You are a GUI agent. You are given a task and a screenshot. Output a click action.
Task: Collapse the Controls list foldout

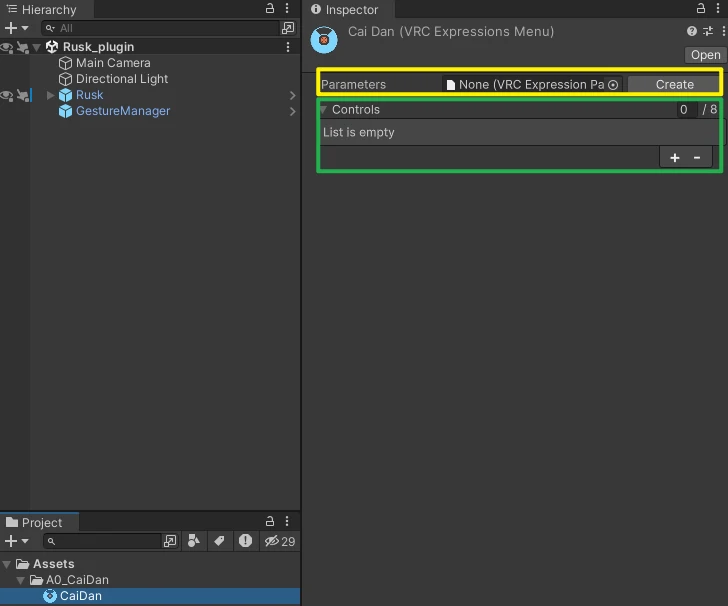[x=324, y=110]
